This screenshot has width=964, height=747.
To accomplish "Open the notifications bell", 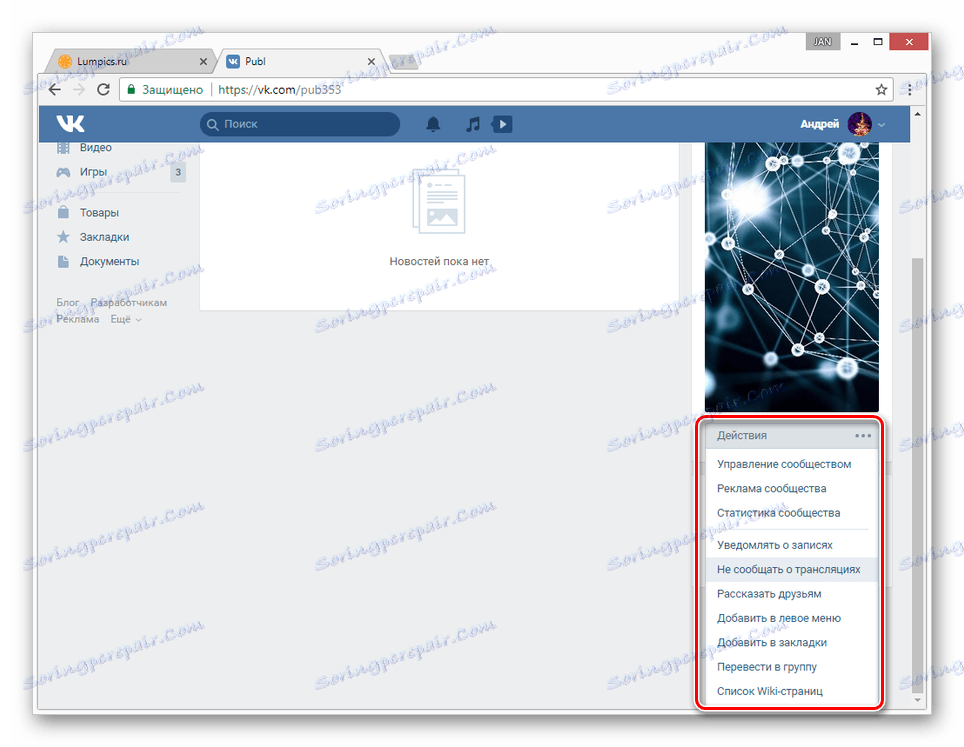I will pyautogui.click(x=433, y=124).
